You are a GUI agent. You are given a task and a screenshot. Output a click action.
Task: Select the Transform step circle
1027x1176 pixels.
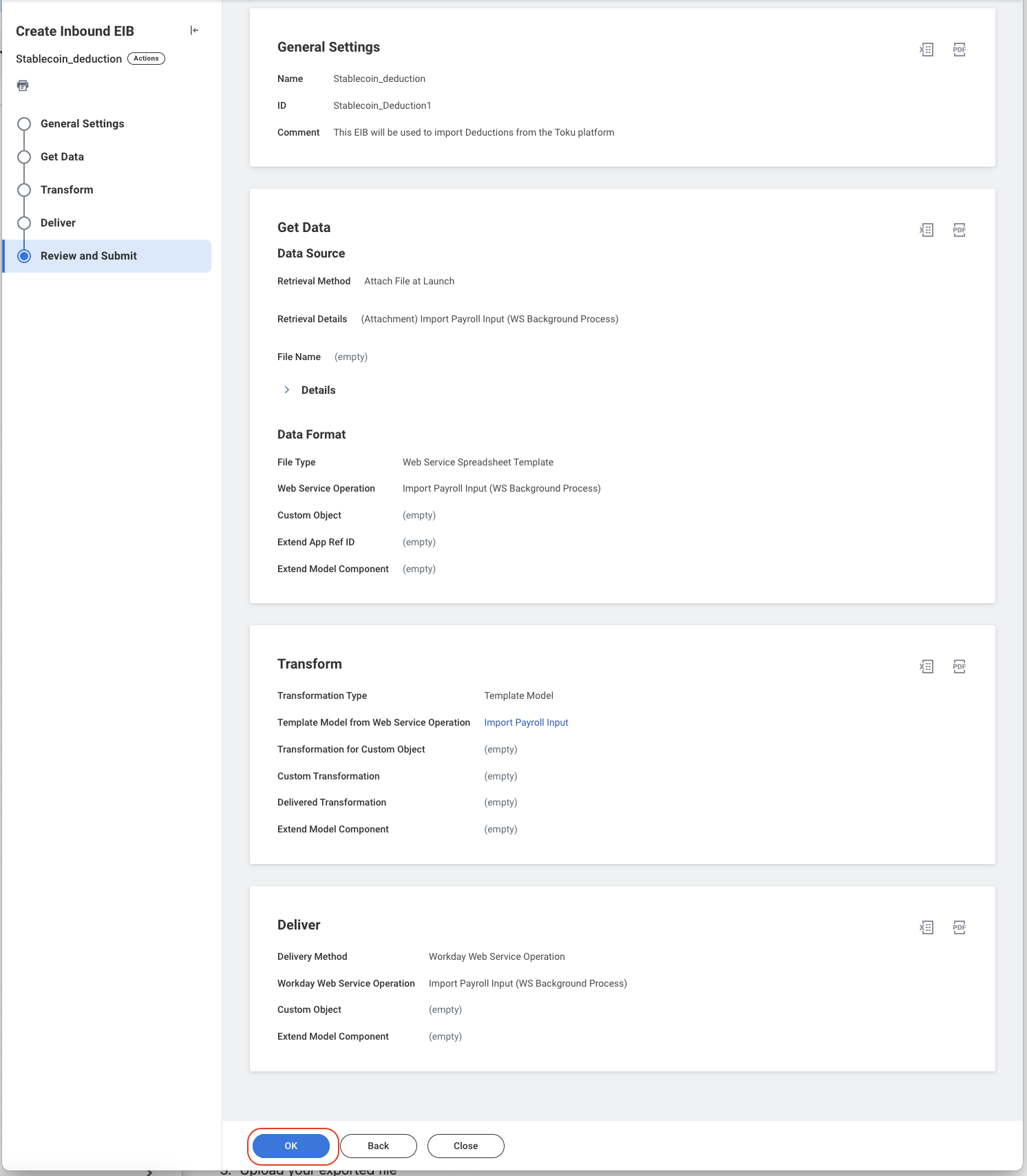[24, 190]
